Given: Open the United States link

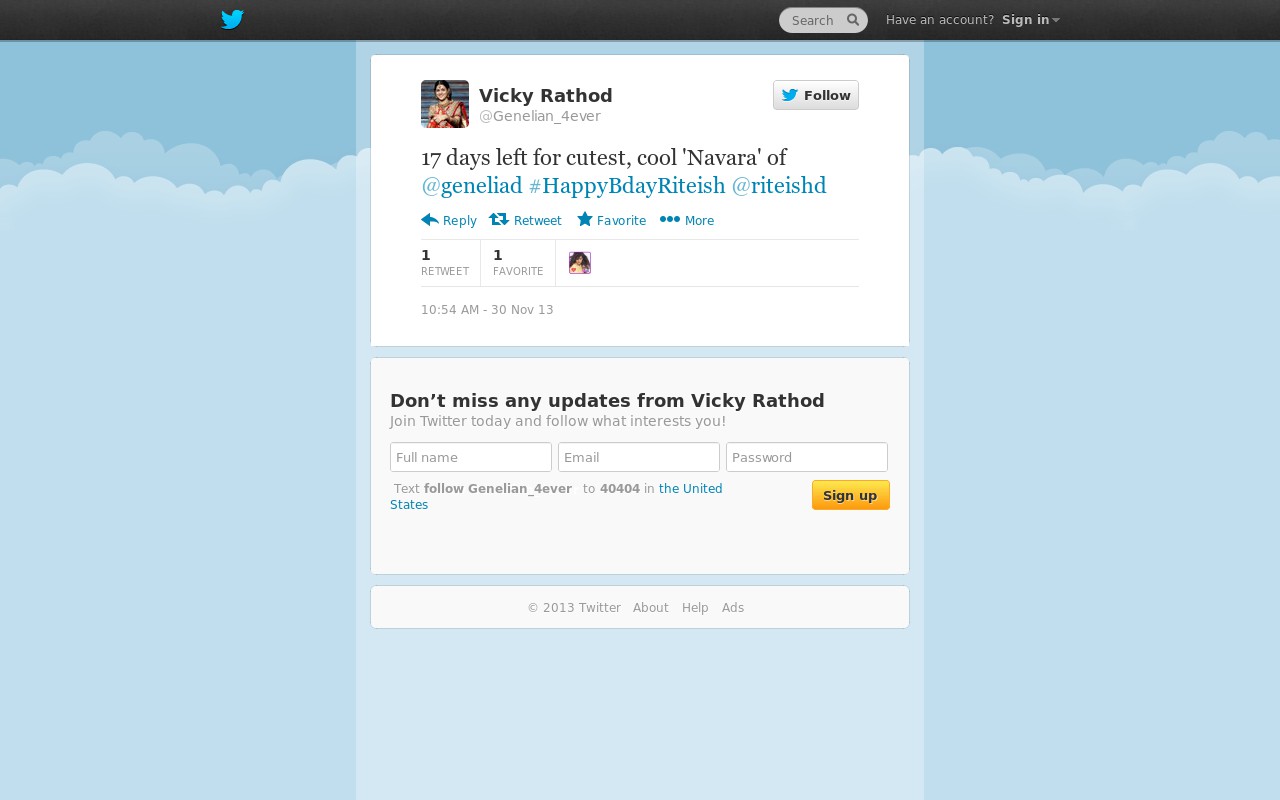Looking at the screenshot, I should (x=556, y=497).
